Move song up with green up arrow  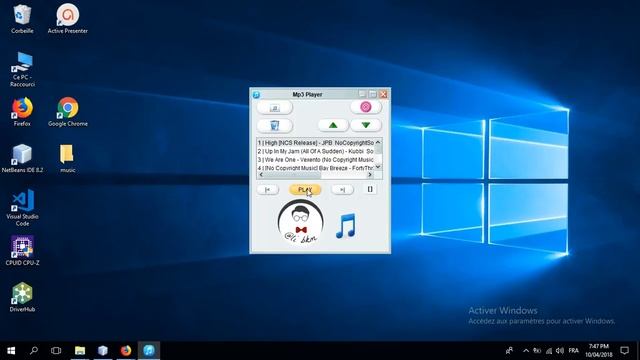[333, 125]
